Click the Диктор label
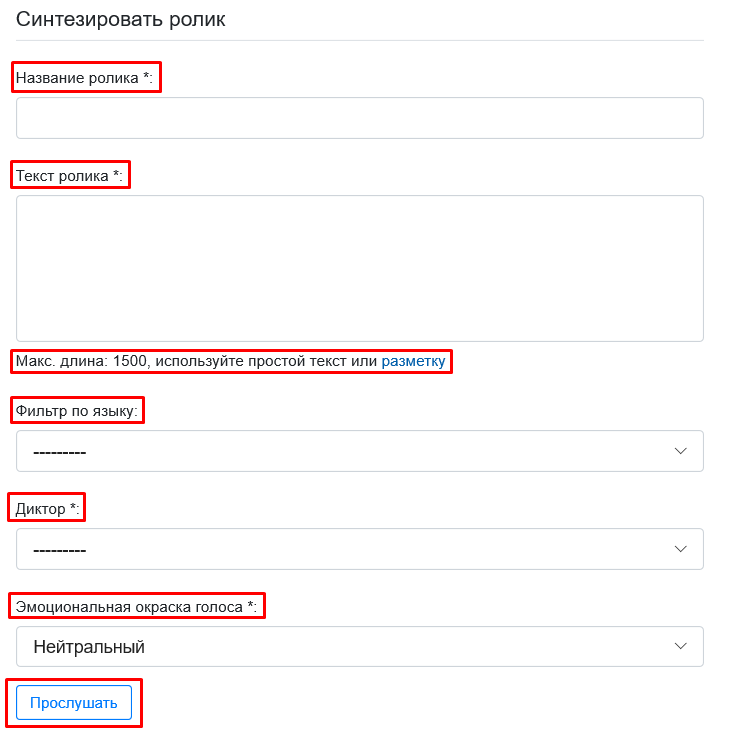Viewport: 730px width, 732px height. click(x=47, y=508)
